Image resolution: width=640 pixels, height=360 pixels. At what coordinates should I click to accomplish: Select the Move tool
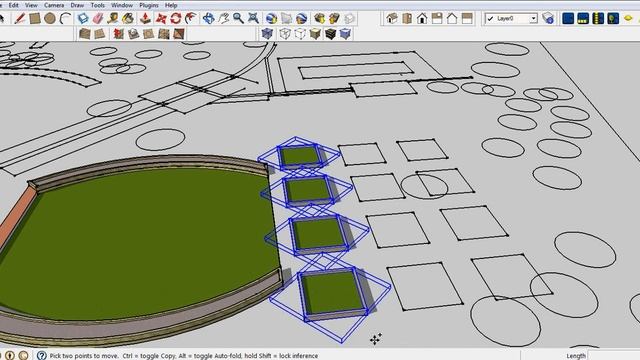pos(161,18)
